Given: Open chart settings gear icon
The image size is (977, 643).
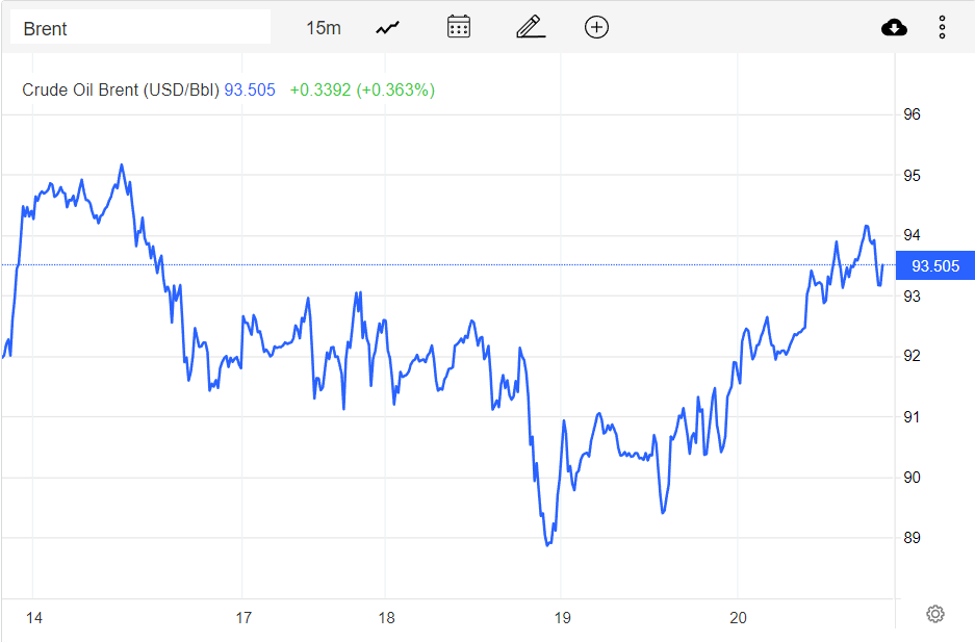Looking at the screenshot, I should pos(935,613).
